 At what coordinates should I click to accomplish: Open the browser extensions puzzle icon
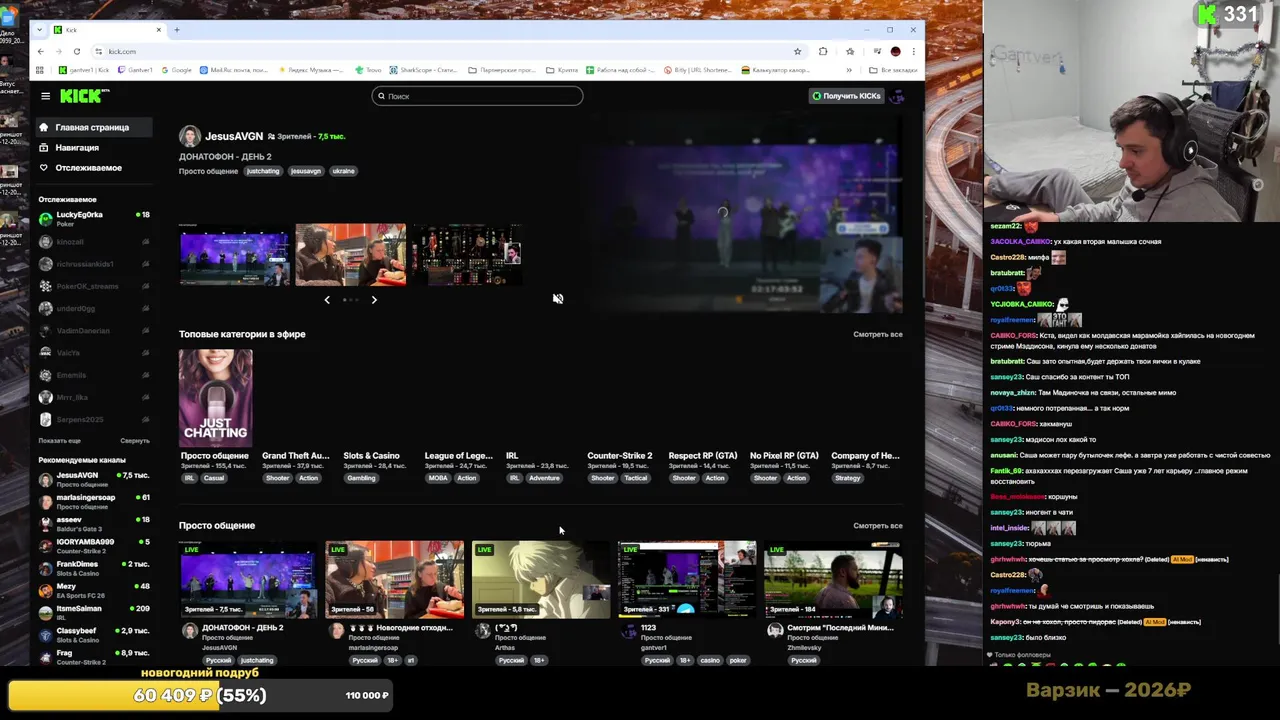tap(823, 51)
